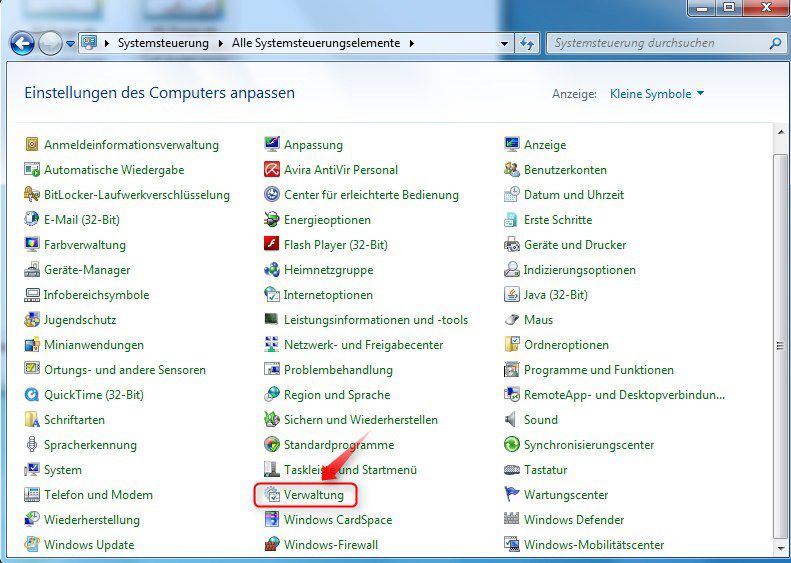Open the Kleine Symbole view dropdown
Viewport: 791px width, 563px height.
[656, 94]
